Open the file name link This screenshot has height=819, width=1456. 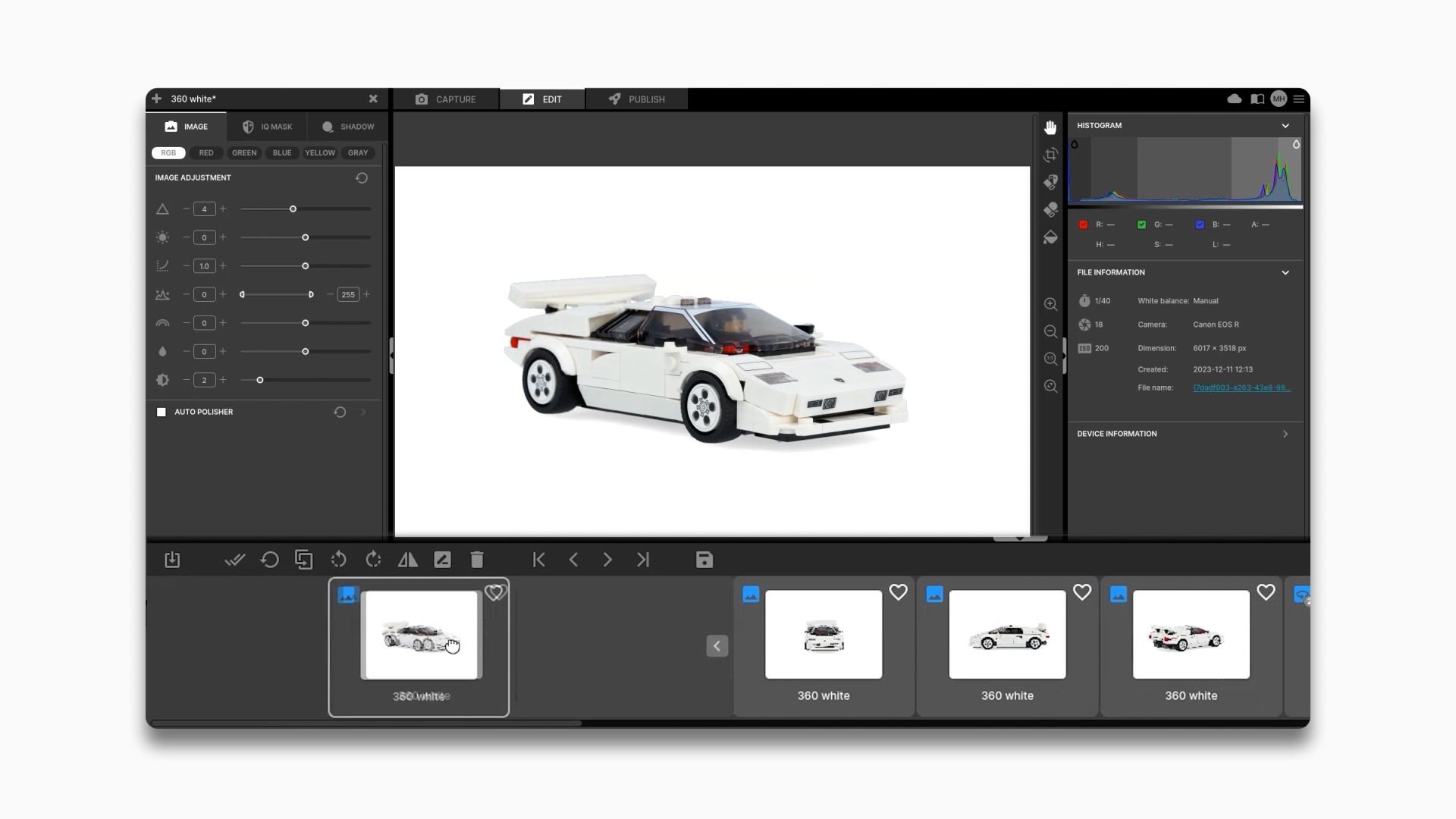[x=1241, y=388]
